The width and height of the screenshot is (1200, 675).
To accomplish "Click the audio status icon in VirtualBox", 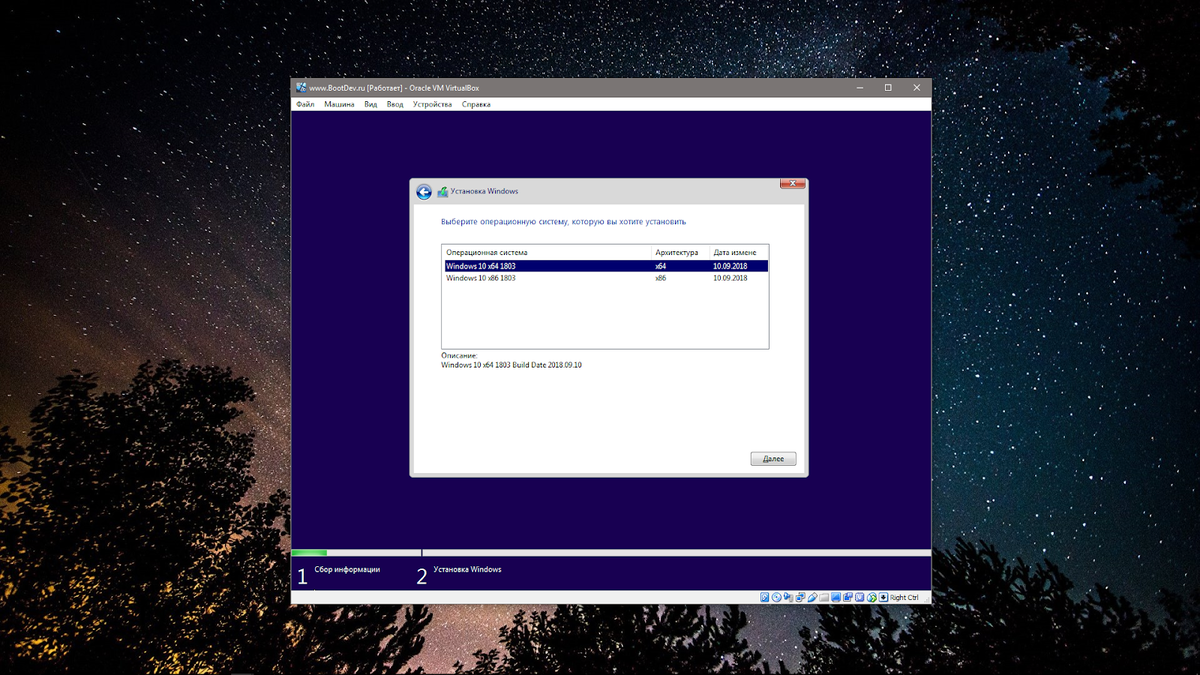I will [788, 597].
